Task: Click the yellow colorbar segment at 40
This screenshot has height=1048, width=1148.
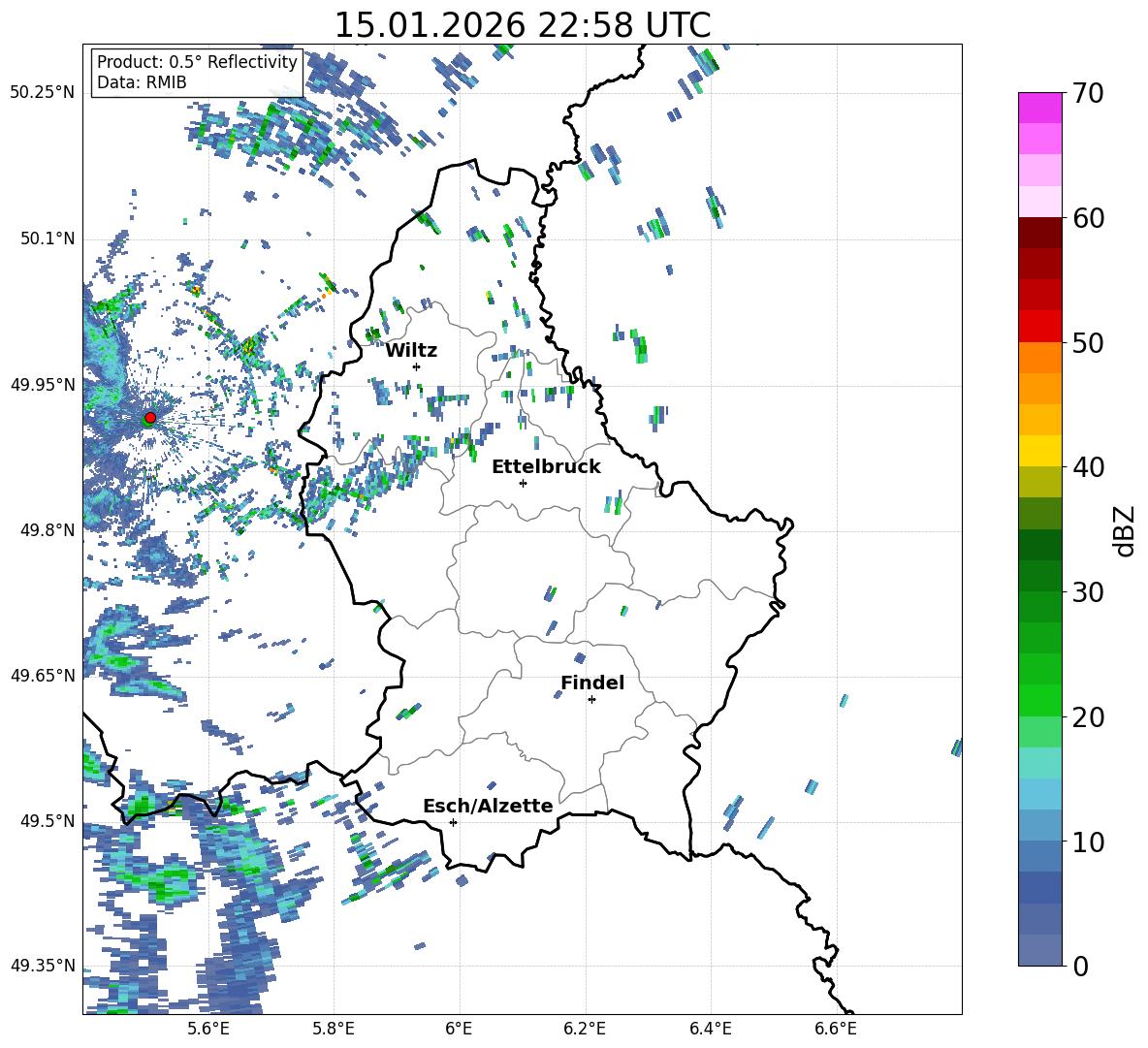Action: tap(1040, 451)
